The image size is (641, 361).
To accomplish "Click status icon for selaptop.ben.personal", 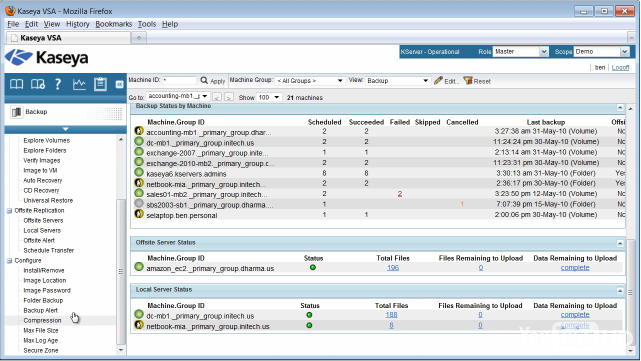I will (x=139, y=214).
